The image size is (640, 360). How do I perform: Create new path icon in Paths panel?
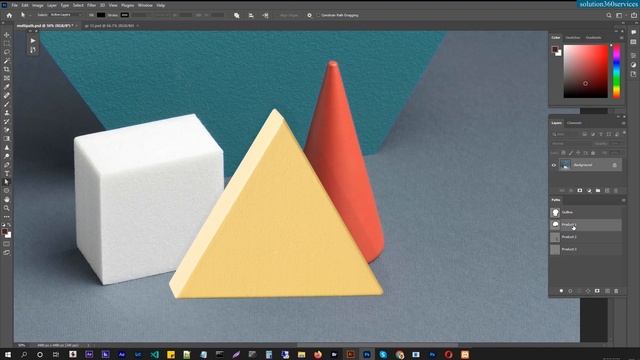coord(607,291)
